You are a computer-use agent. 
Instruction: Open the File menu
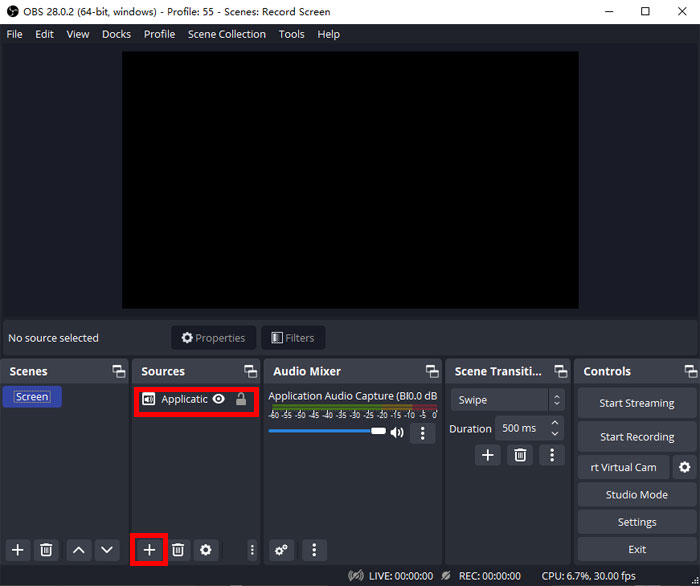14,34
